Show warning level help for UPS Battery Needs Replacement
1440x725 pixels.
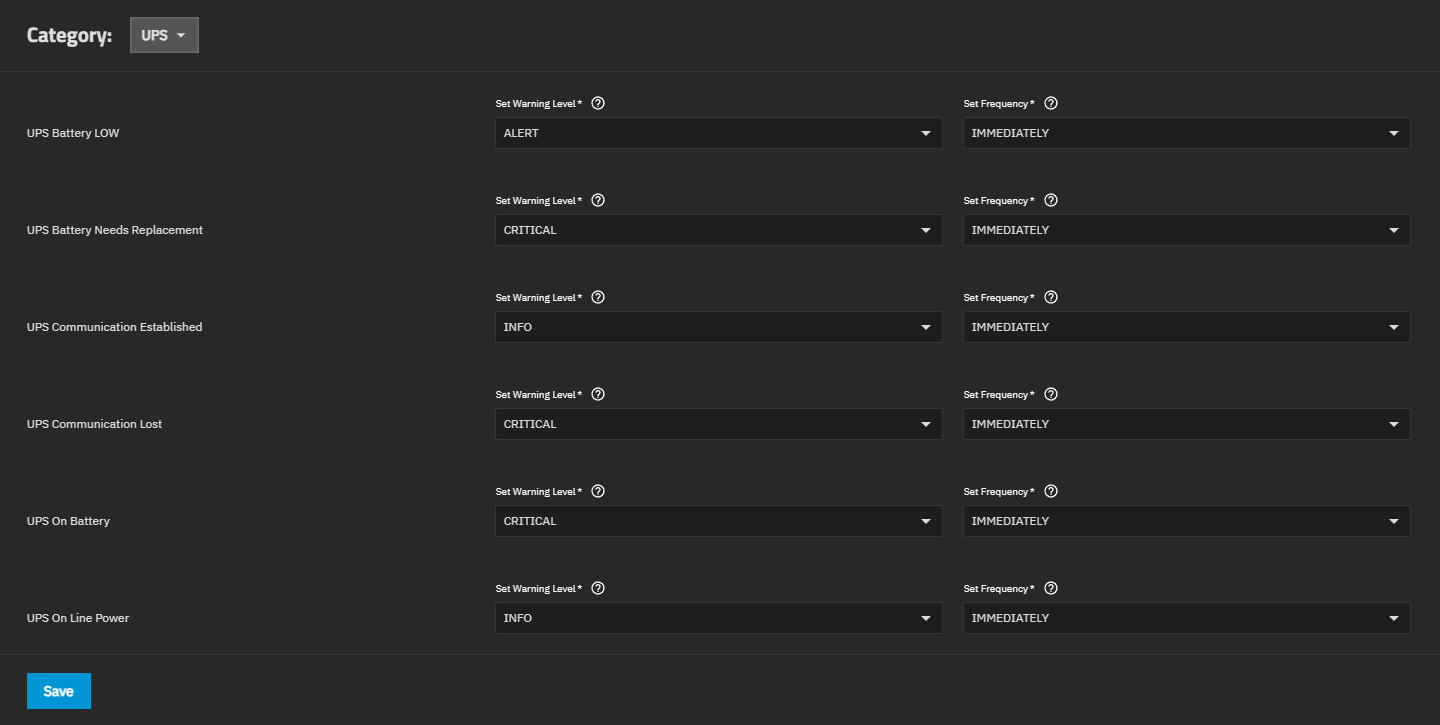[x=598, y=200]
